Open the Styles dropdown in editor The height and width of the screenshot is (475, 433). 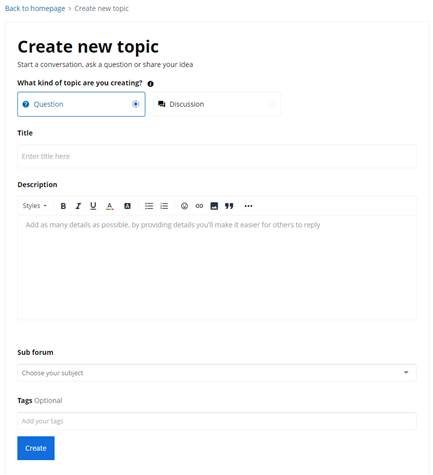tap(35, 206)
